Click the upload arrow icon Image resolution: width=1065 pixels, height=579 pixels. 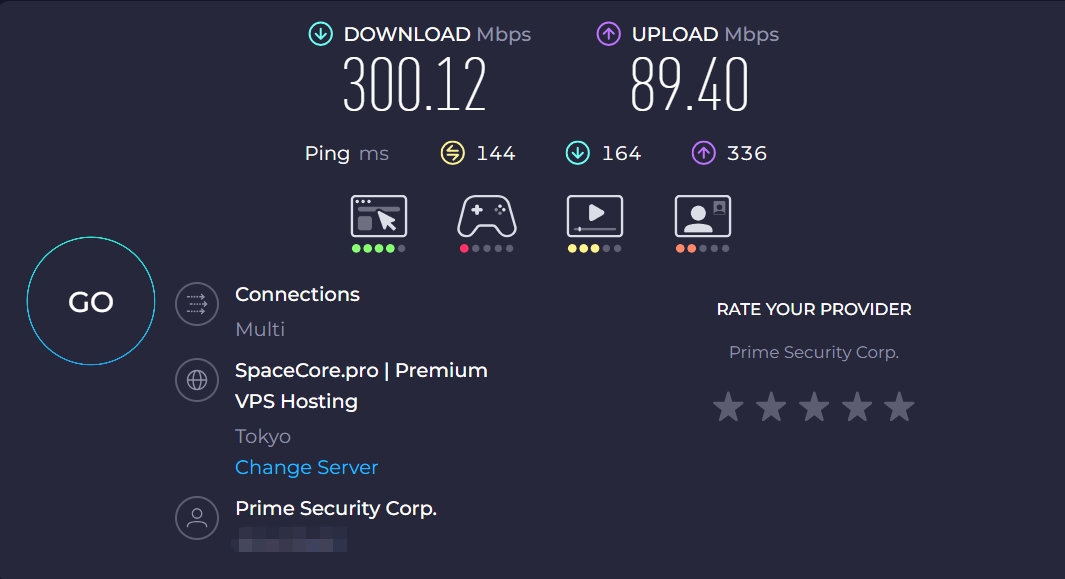(608, 34)
